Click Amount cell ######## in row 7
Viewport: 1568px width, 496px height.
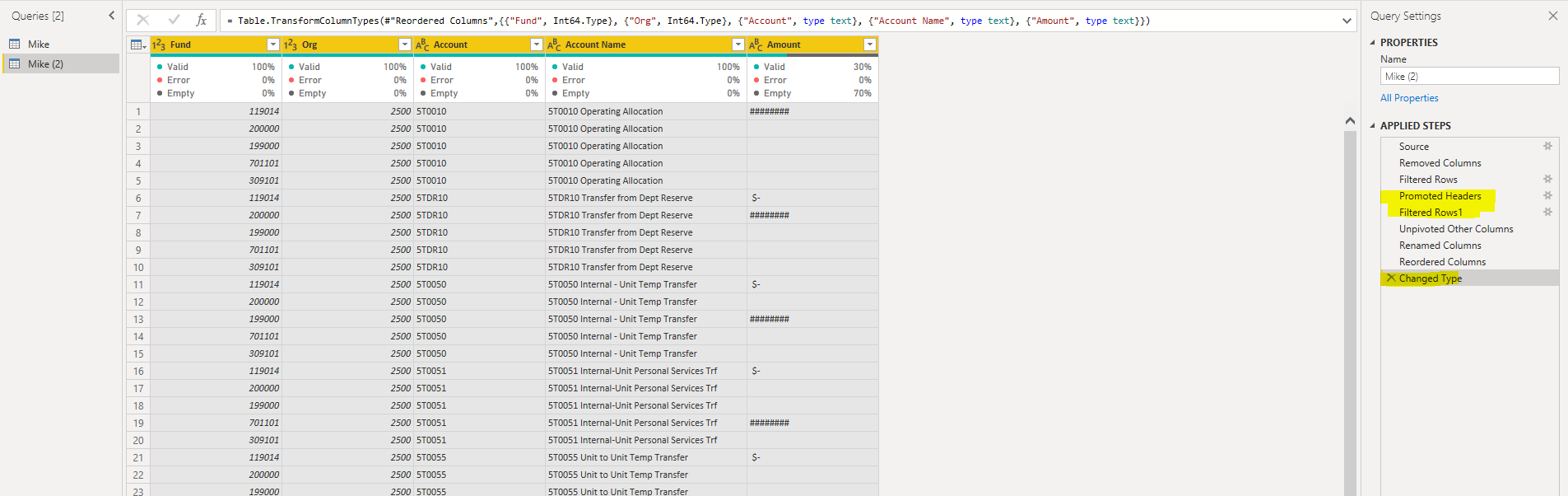(812, 215)
